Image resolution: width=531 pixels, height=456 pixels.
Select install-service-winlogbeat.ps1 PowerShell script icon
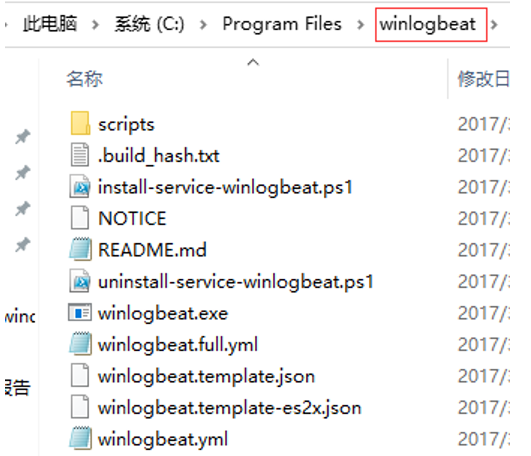point(80,187)
